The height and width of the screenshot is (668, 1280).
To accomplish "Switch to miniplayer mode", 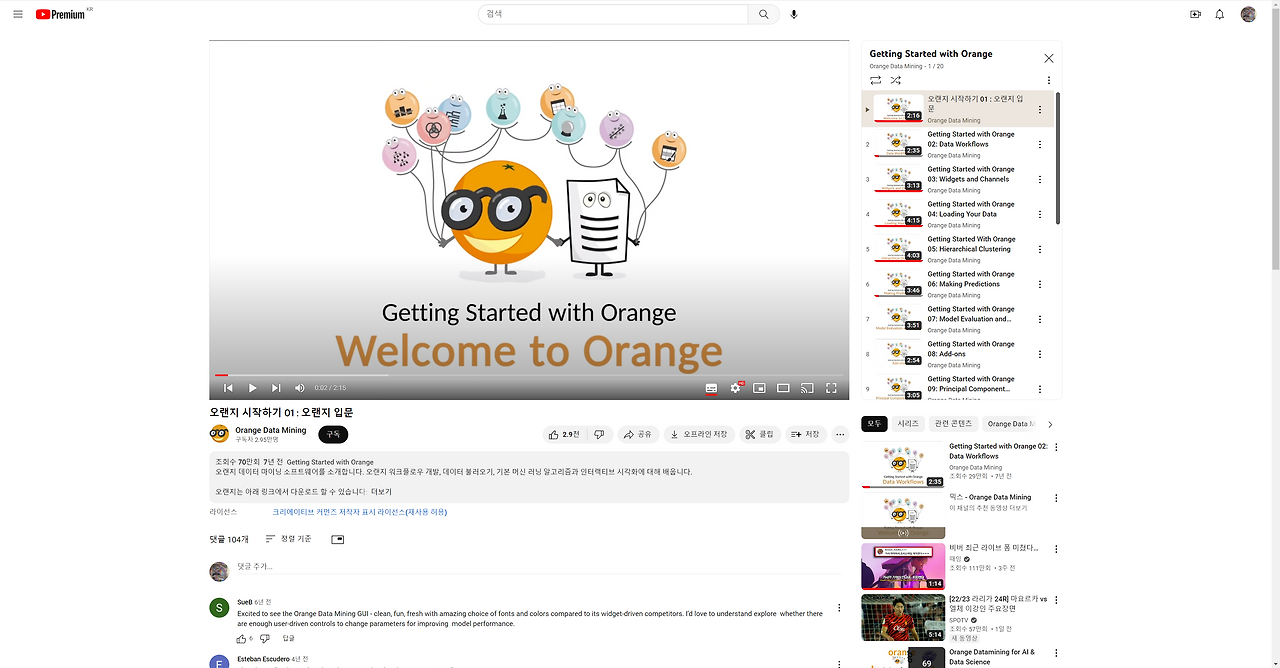I will coord(759,387).
